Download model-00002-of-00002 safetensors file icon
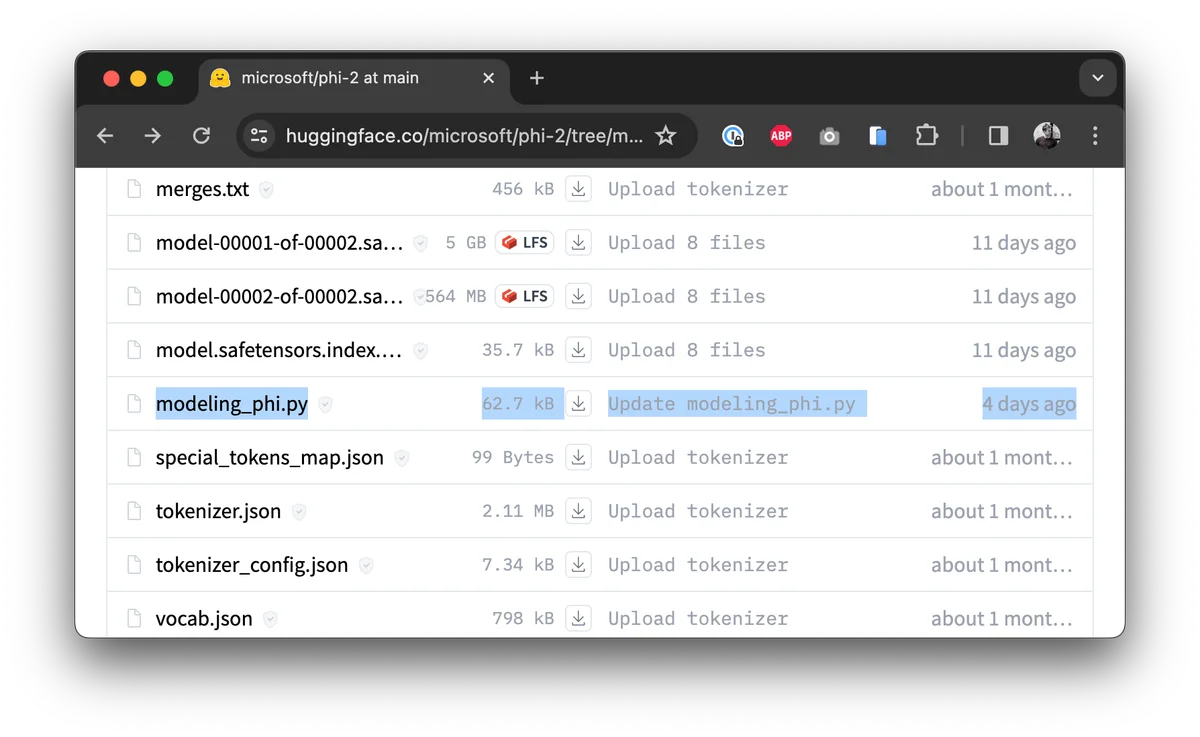The height and width of the screenshot is (737, 1200). coord(578,296)
